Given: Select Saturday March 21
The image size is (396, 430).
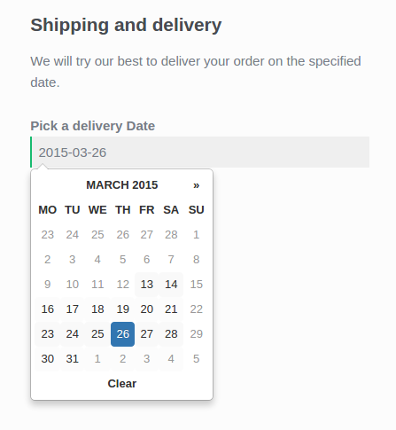Looking at the screenshot, I should tap(171, 309).
